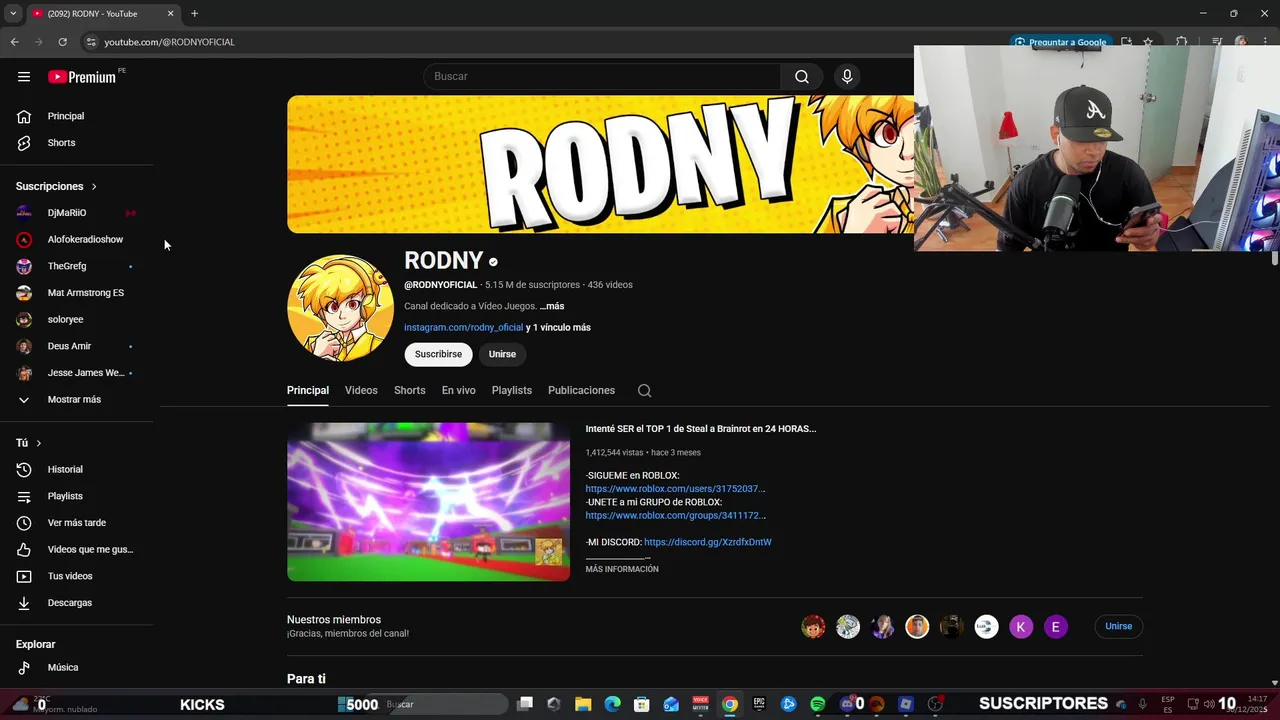1280x720 pixels.
Task: Expand the Tú section chevron
Action: point(39,443)
